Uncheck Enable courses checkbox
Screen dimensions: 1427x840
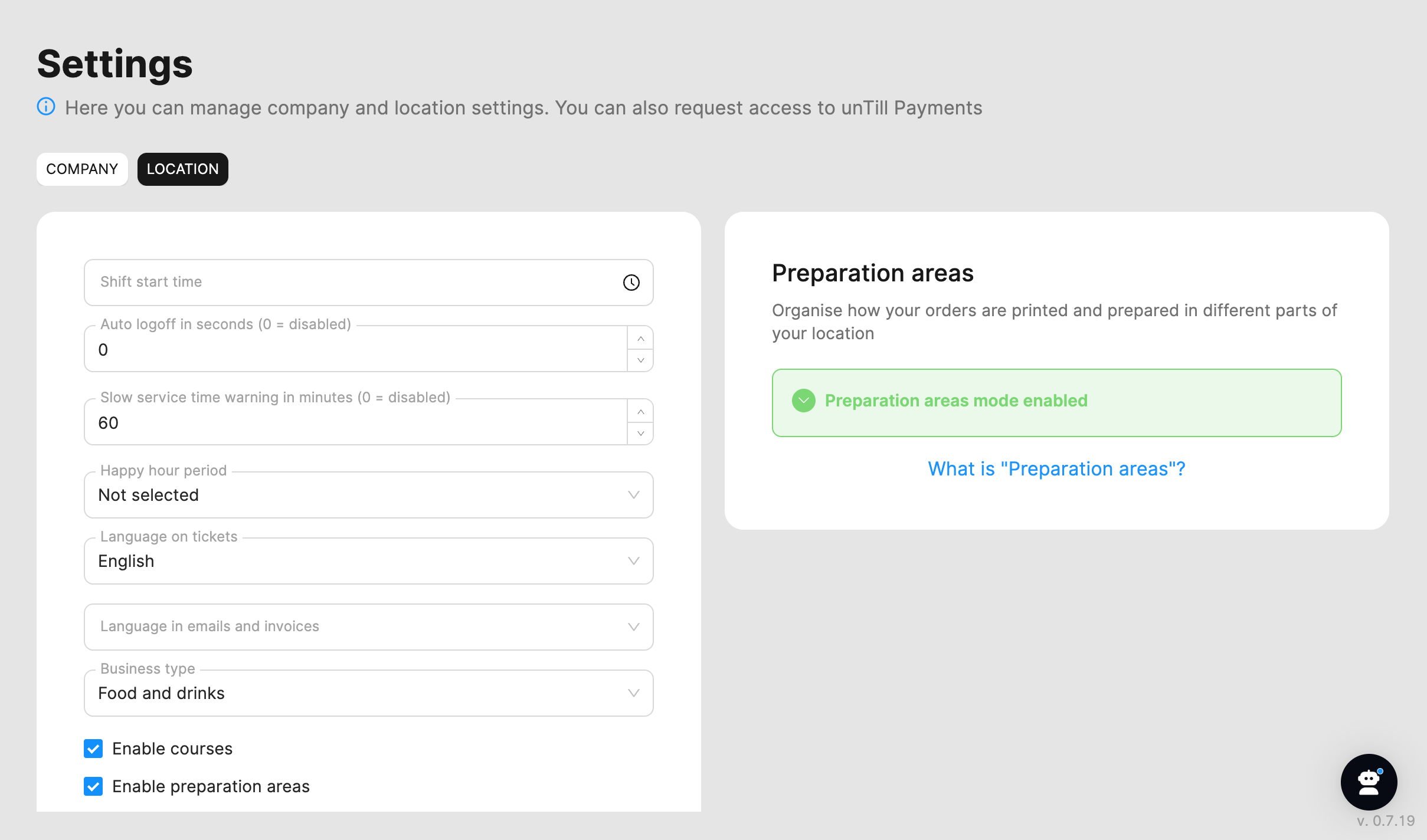point(93,749)
